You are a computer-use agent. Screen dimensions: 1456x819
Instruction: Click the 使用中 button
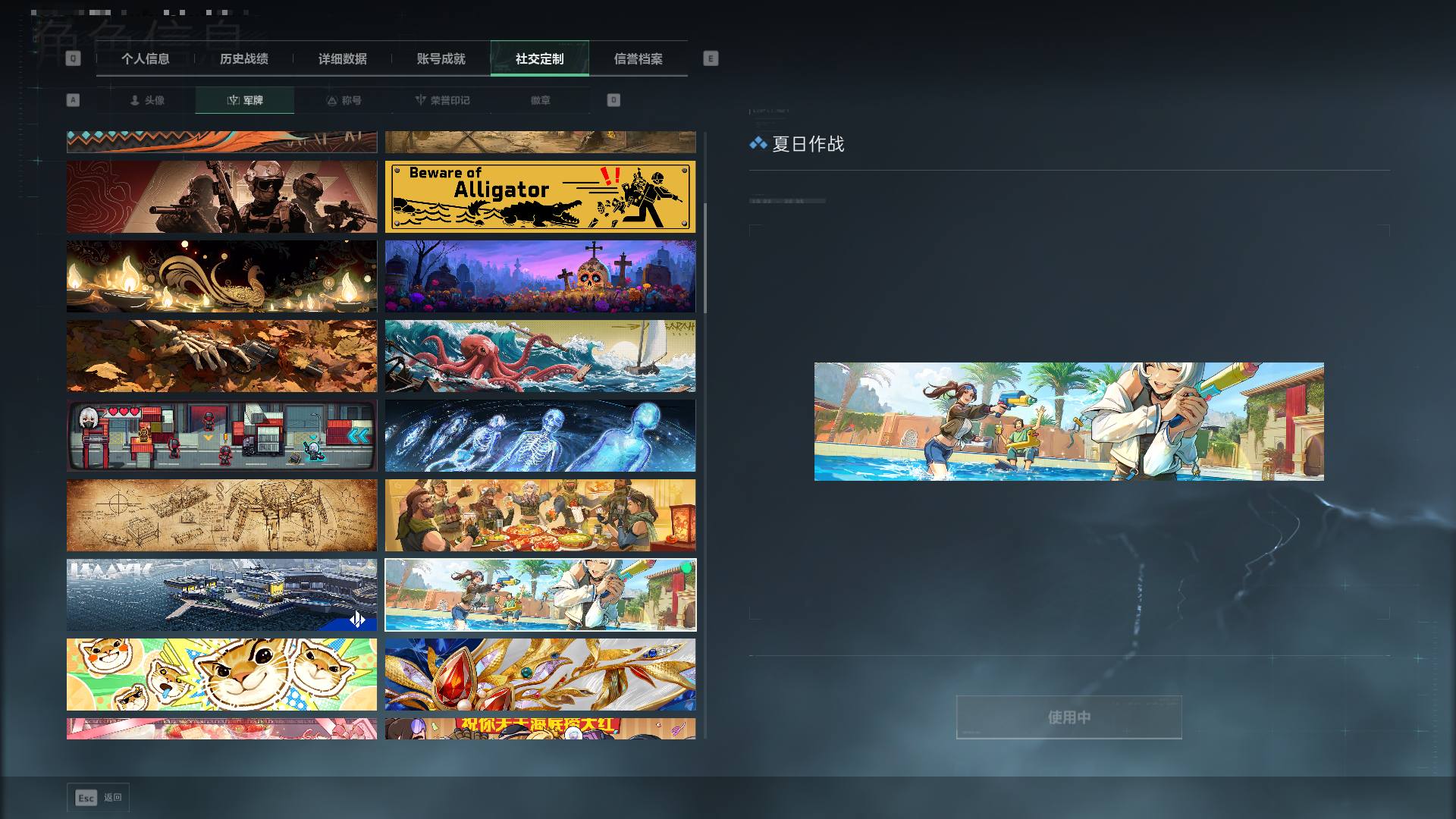coord(1069,717)
